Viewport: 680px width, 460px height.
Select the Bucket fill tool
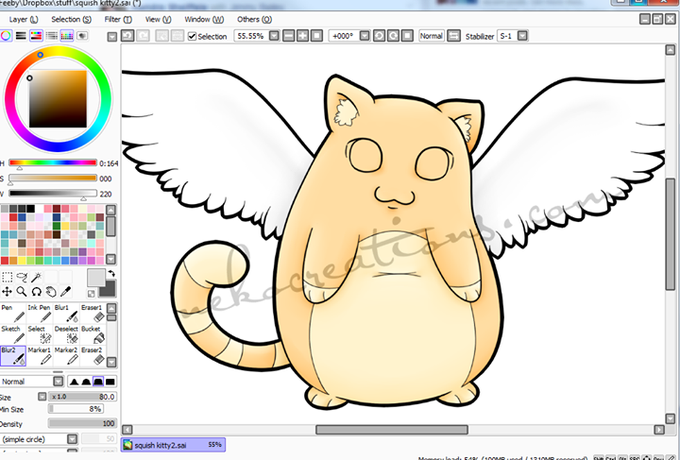(92, 334)
